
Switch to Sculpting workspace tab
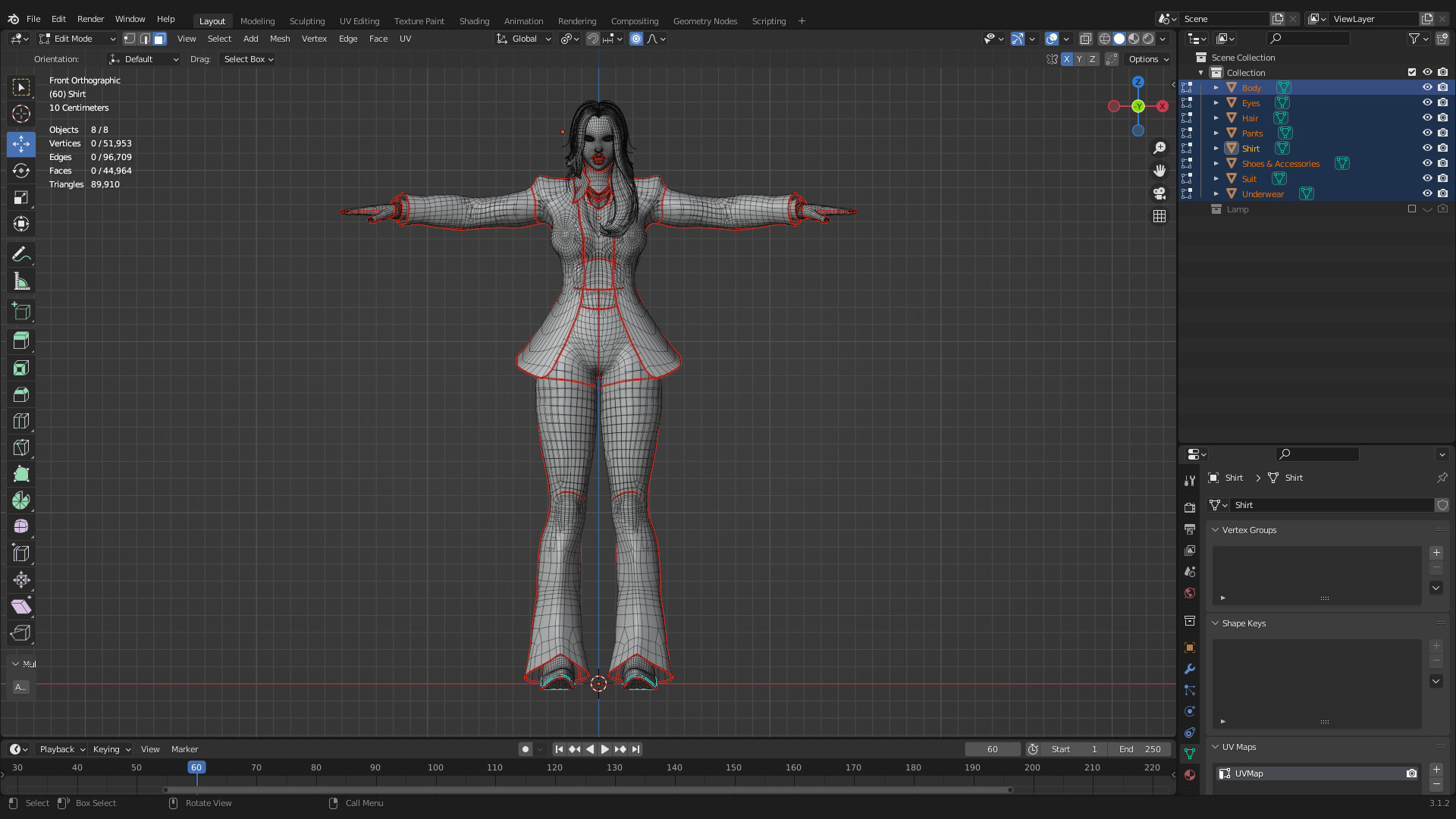[307, 21]
